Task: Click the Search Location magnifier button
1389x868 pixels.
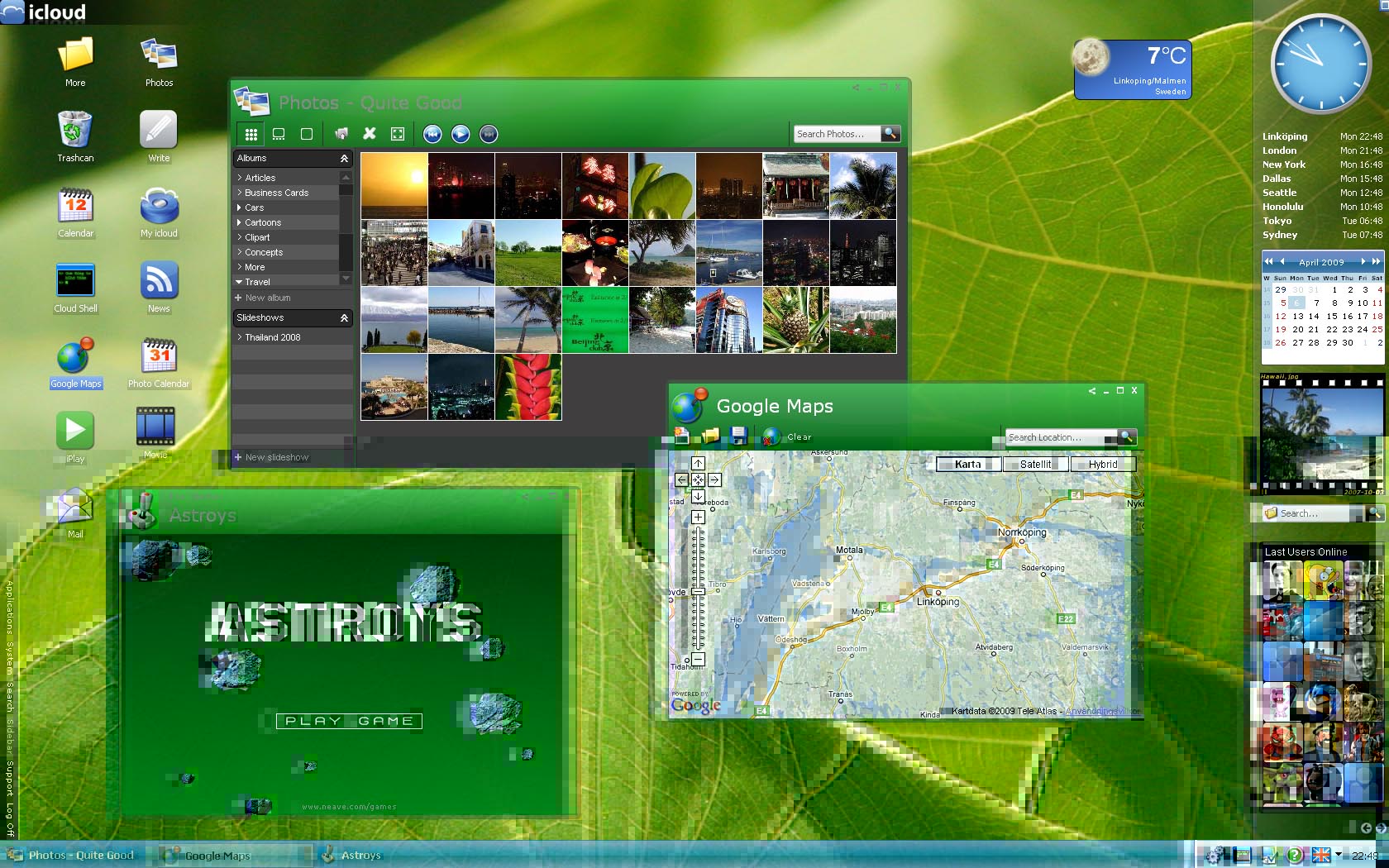Action: [1127, 436]
